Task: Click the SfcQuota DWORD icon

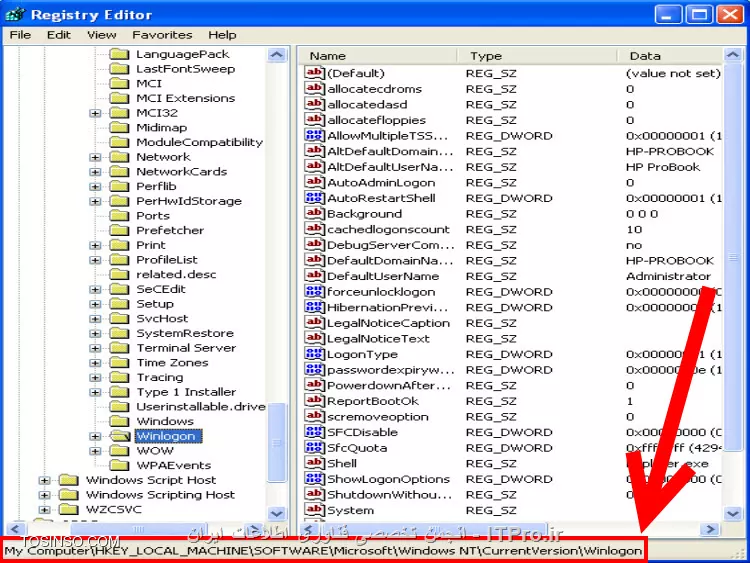Action: [314, 448]
